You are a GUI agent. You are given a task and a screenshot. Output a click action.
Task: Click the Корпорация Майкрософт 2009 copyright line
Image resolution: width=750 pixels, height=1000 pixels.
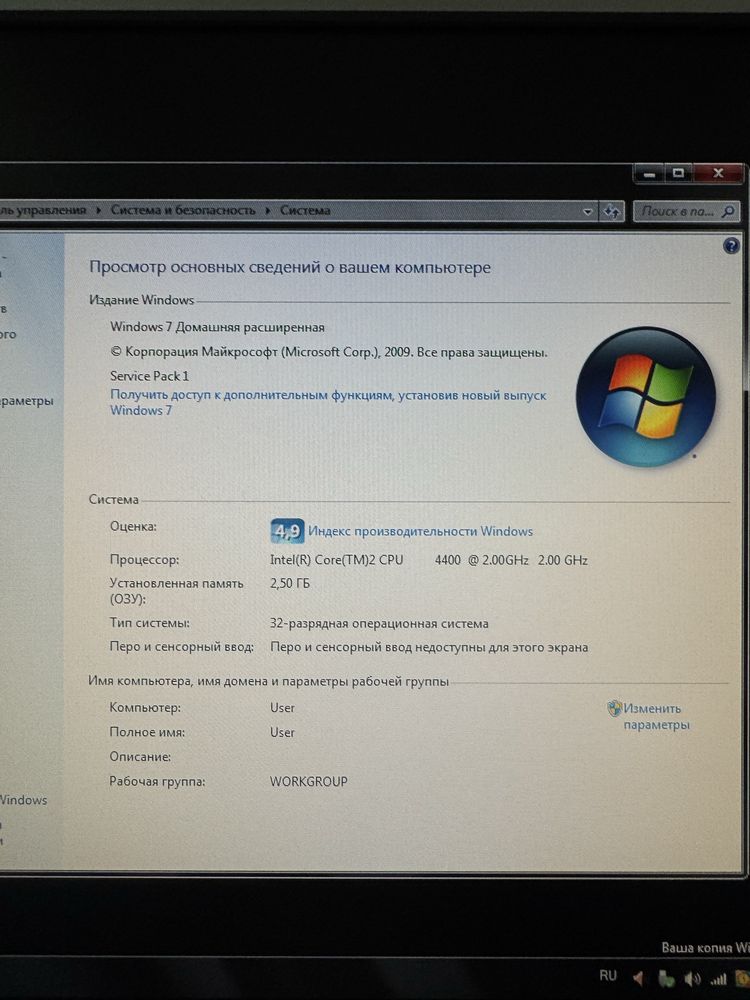(329, 352)
